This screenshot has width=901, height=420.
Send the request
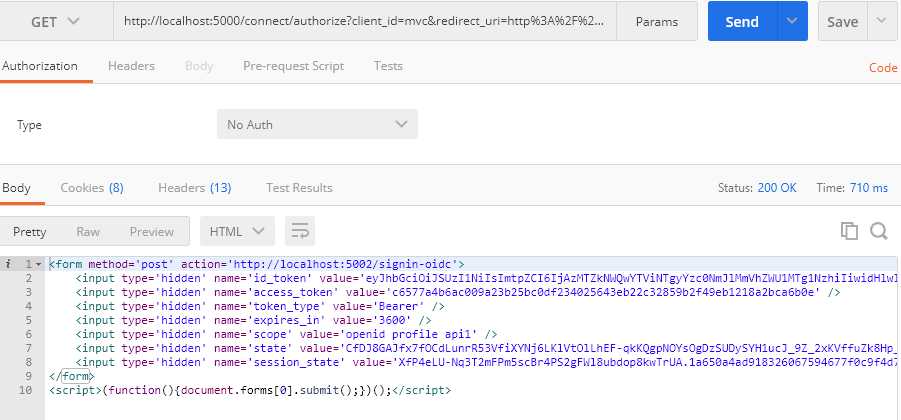coord(742,21)
